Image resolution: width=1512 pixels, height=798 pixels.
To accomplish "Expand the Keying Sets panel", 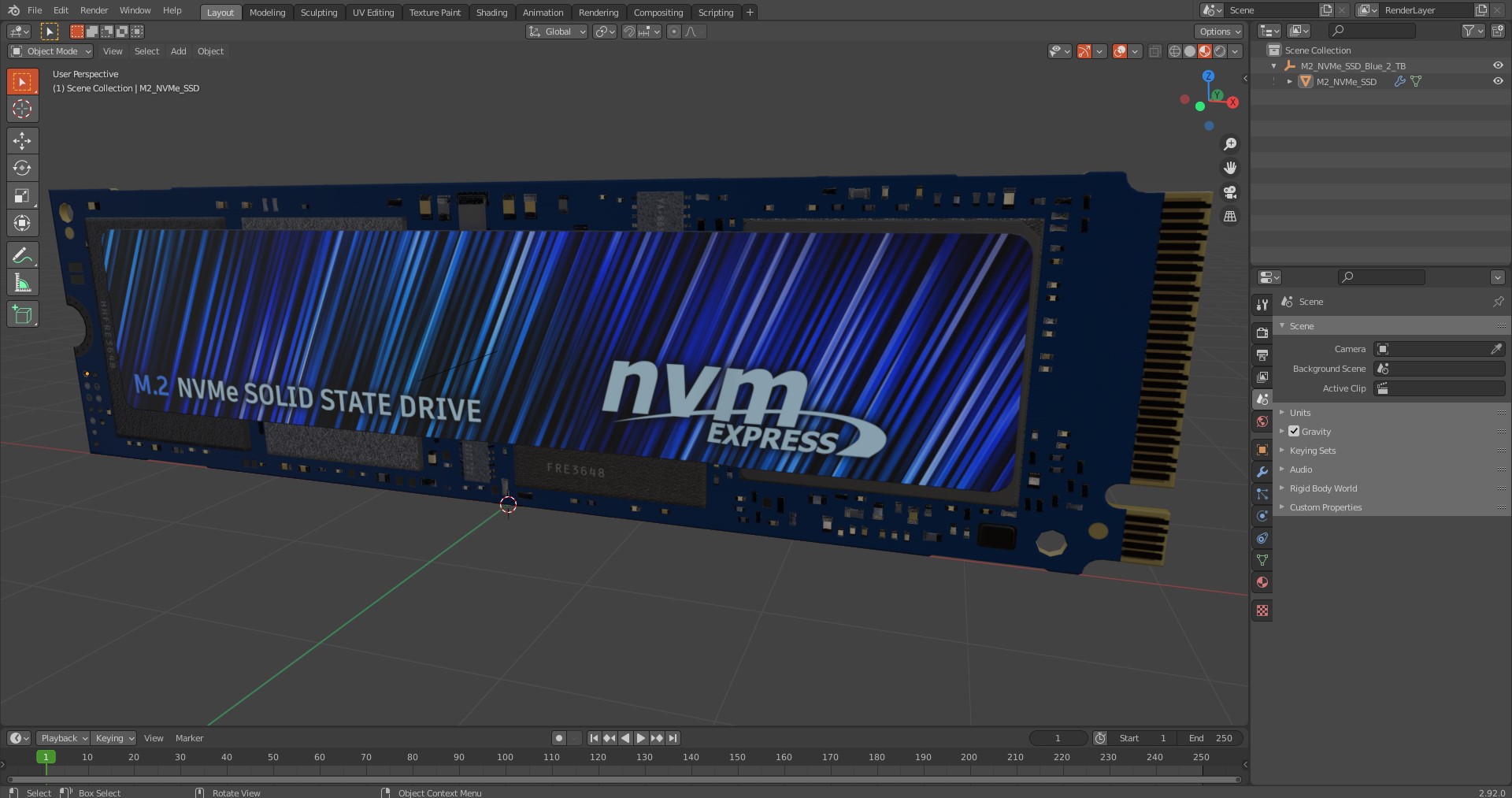I will point(1312,451).
